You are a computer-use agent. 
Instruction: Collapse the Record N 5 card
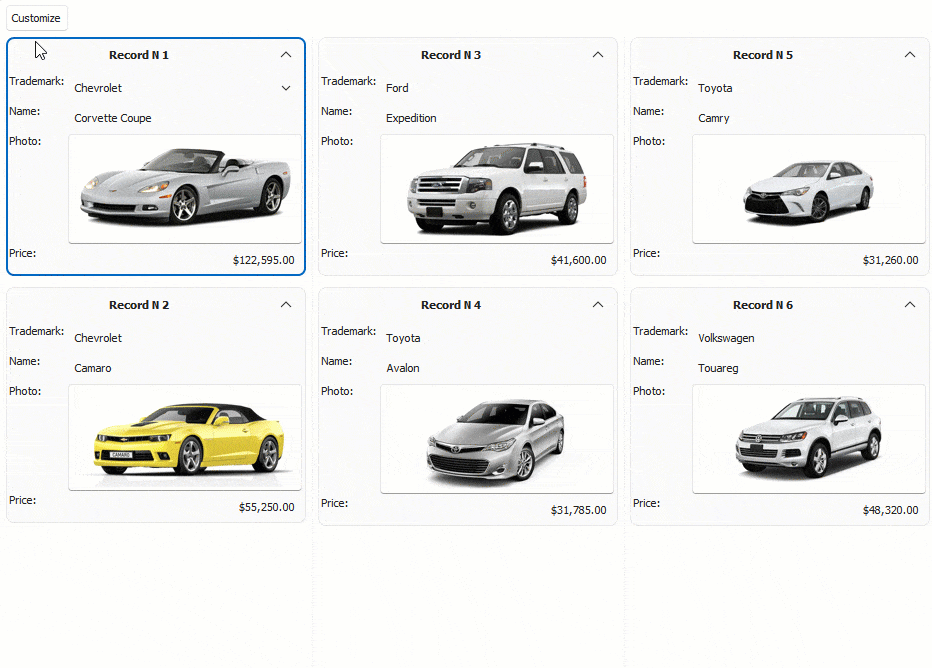coord(909,55)
